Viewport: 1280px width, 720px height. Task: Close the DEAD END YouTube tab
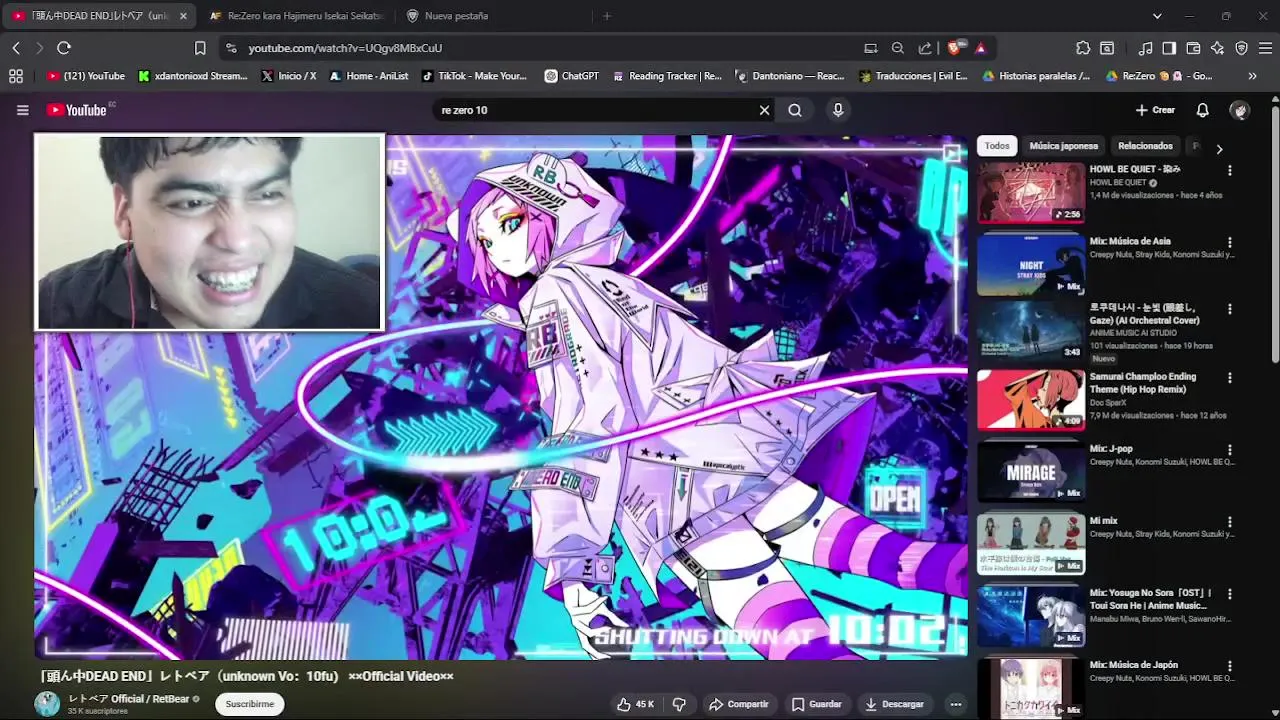[184, 16]
